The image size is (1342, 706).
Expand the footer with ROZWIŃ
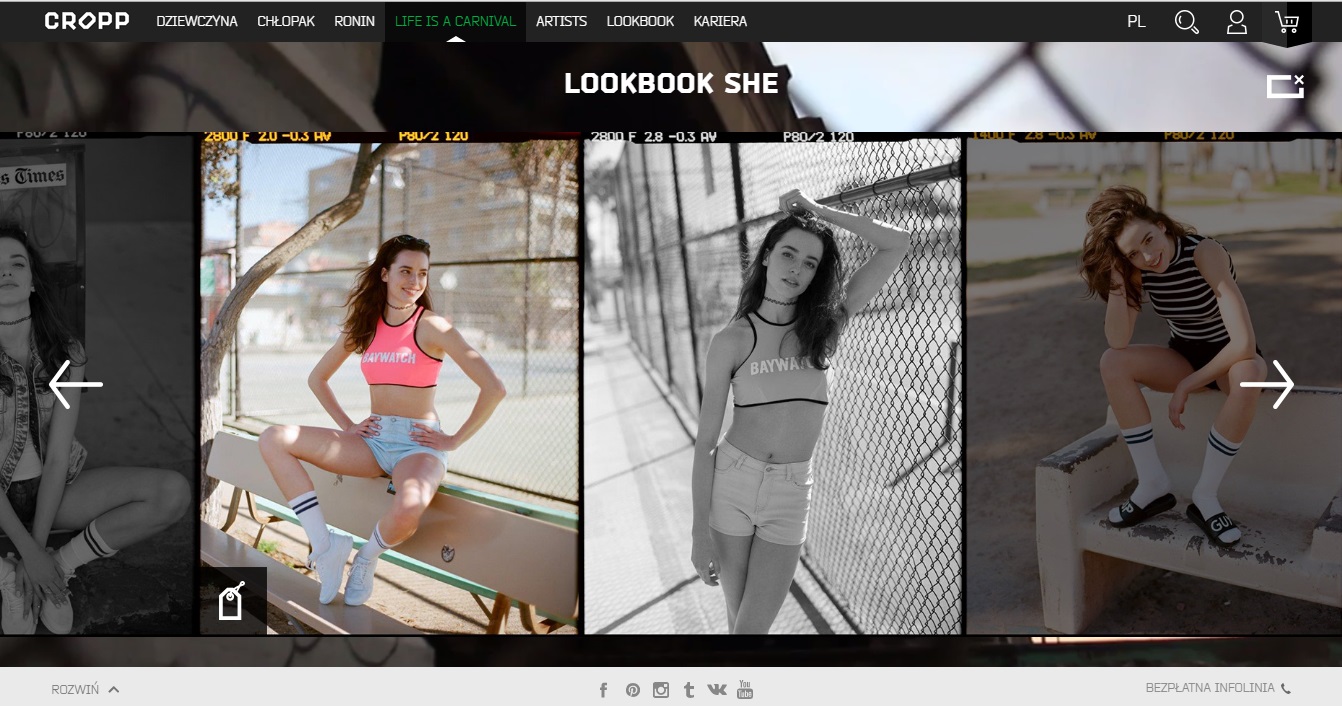coord(85,689)
